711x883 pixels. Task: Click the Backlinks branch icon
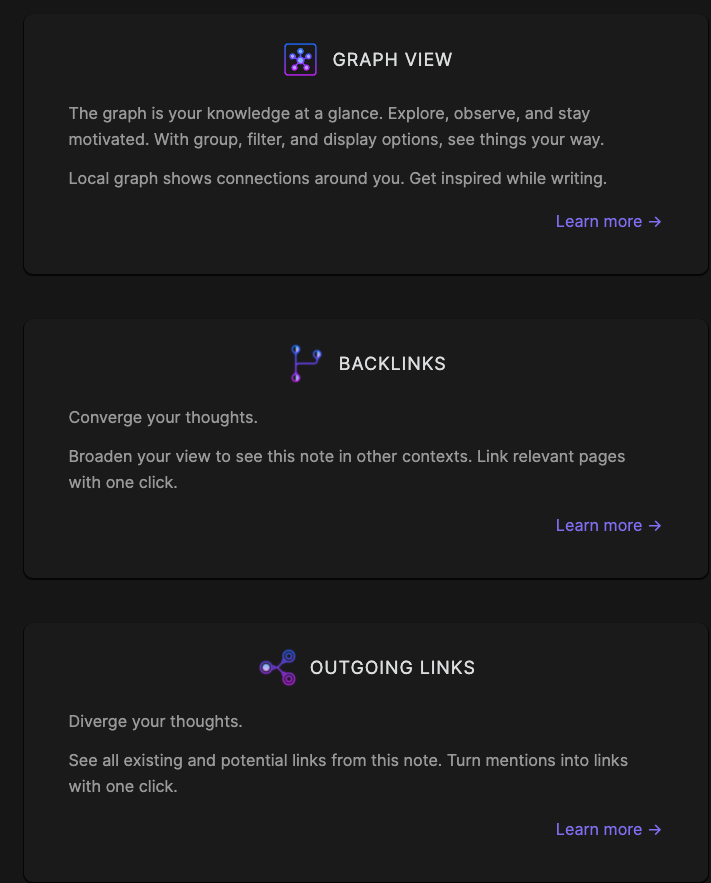[x=305, y=363]
